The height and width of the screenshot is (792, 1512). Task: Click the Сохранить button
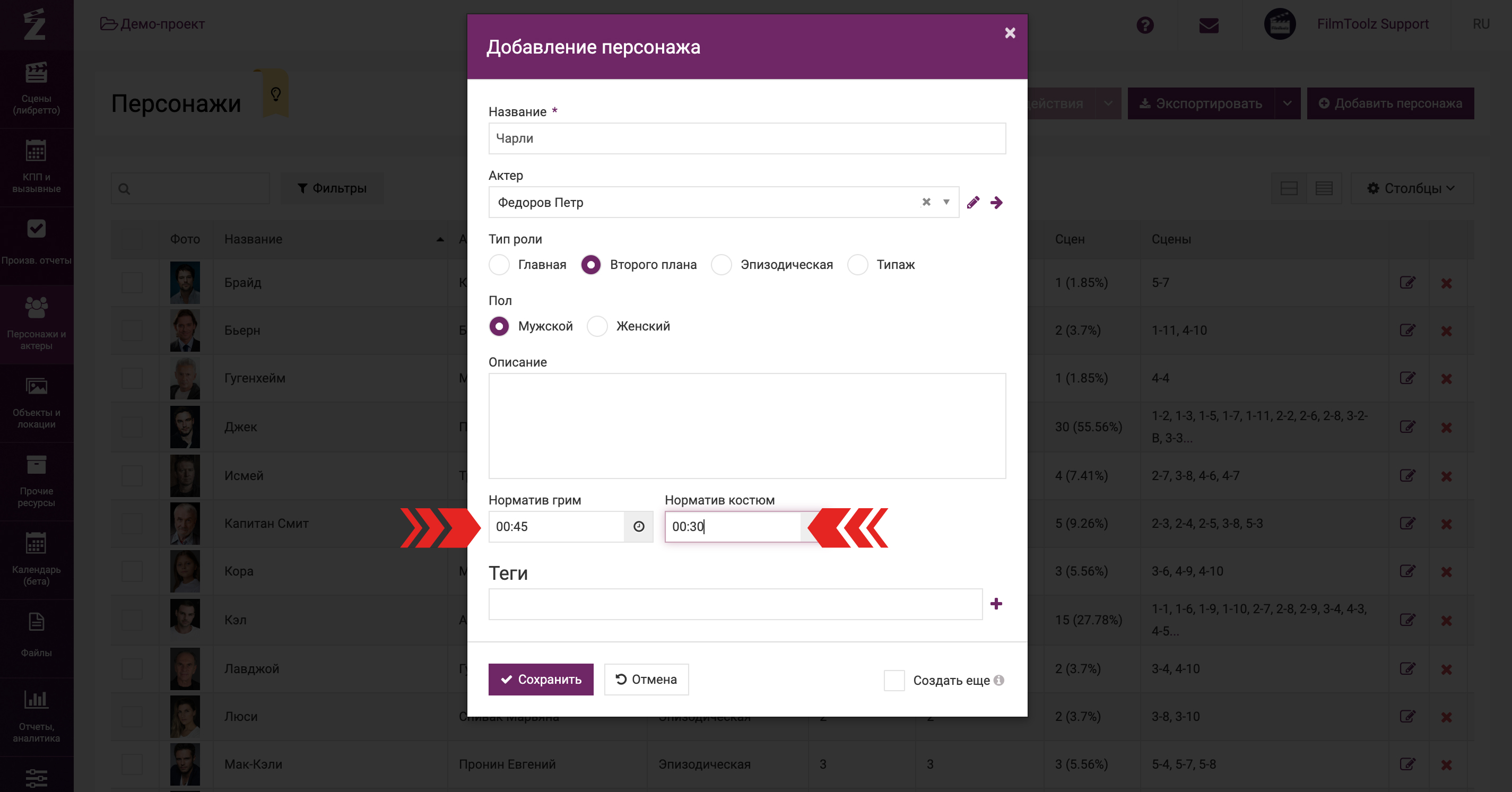(541, 680)
